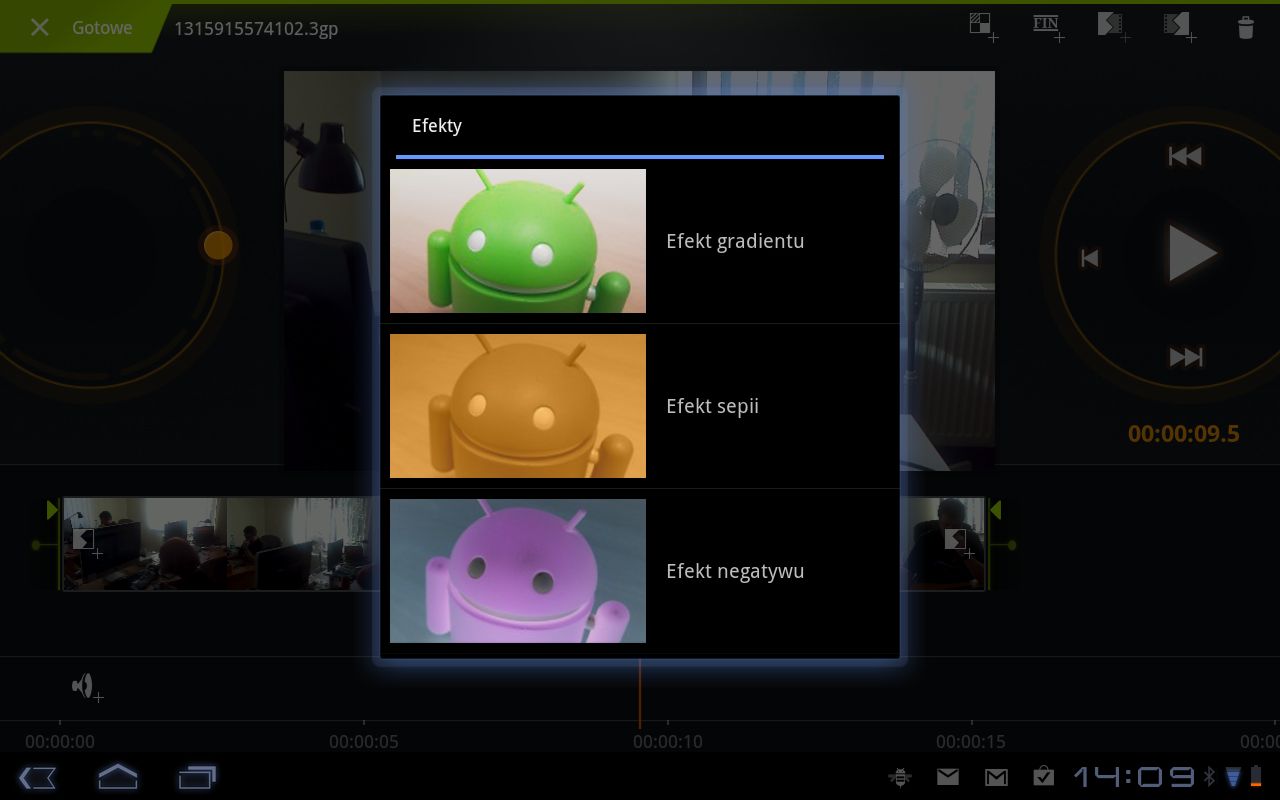Select the Efekt sepii option
Image resolution: width=1280 pixels, height=800 pixels.
pyautogui.click(x=640, y=406)
